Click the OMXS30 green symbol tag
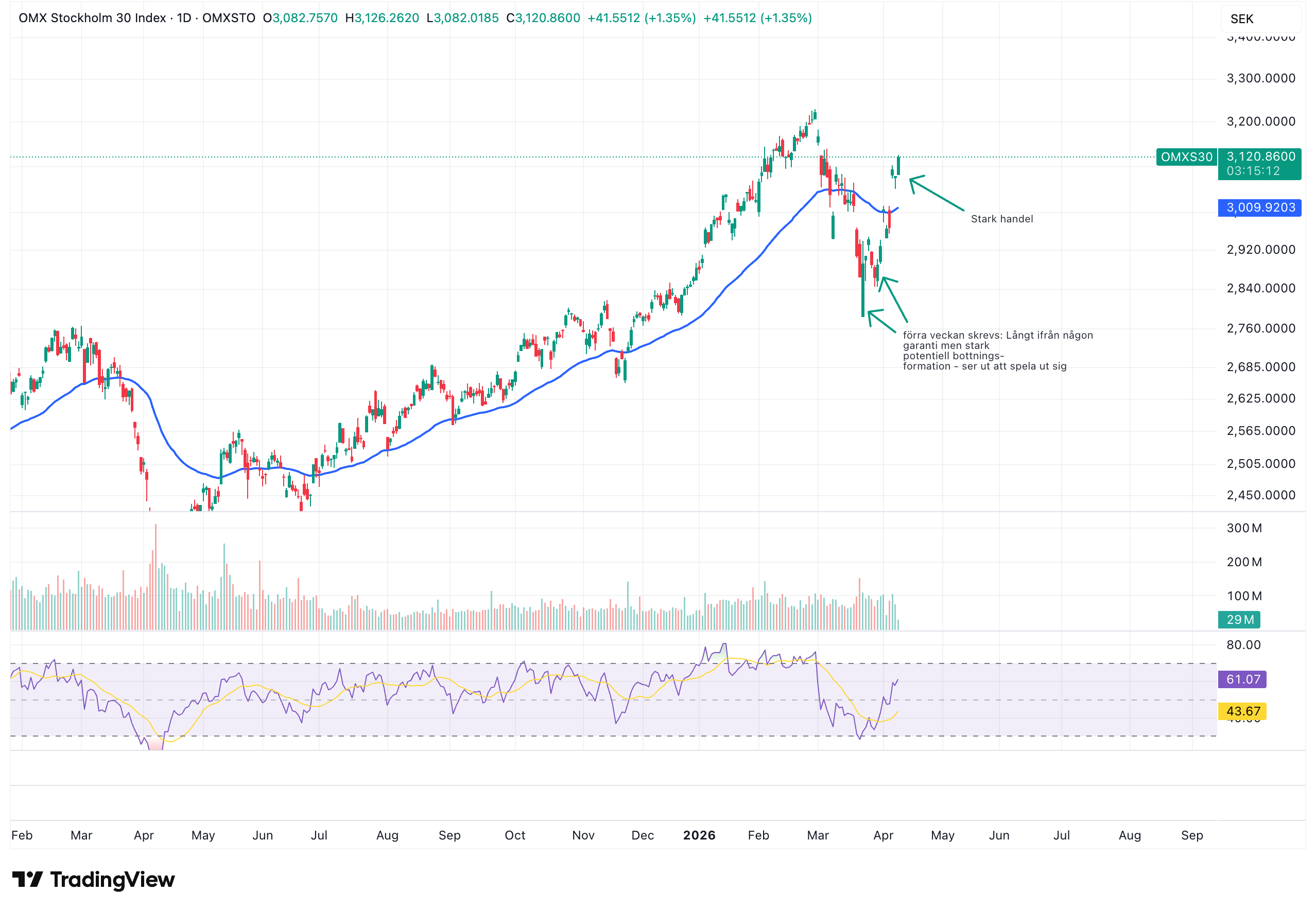 click(x=1186, y=157)
